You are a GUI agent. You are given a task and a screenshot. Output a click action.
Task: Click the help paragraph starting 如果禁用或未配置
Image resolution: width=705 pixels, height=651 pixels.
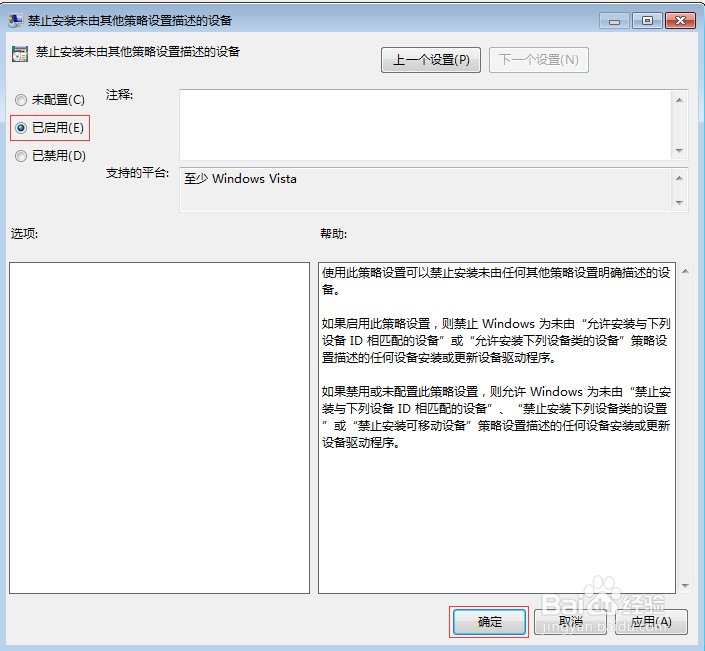(x=496, y=417)
